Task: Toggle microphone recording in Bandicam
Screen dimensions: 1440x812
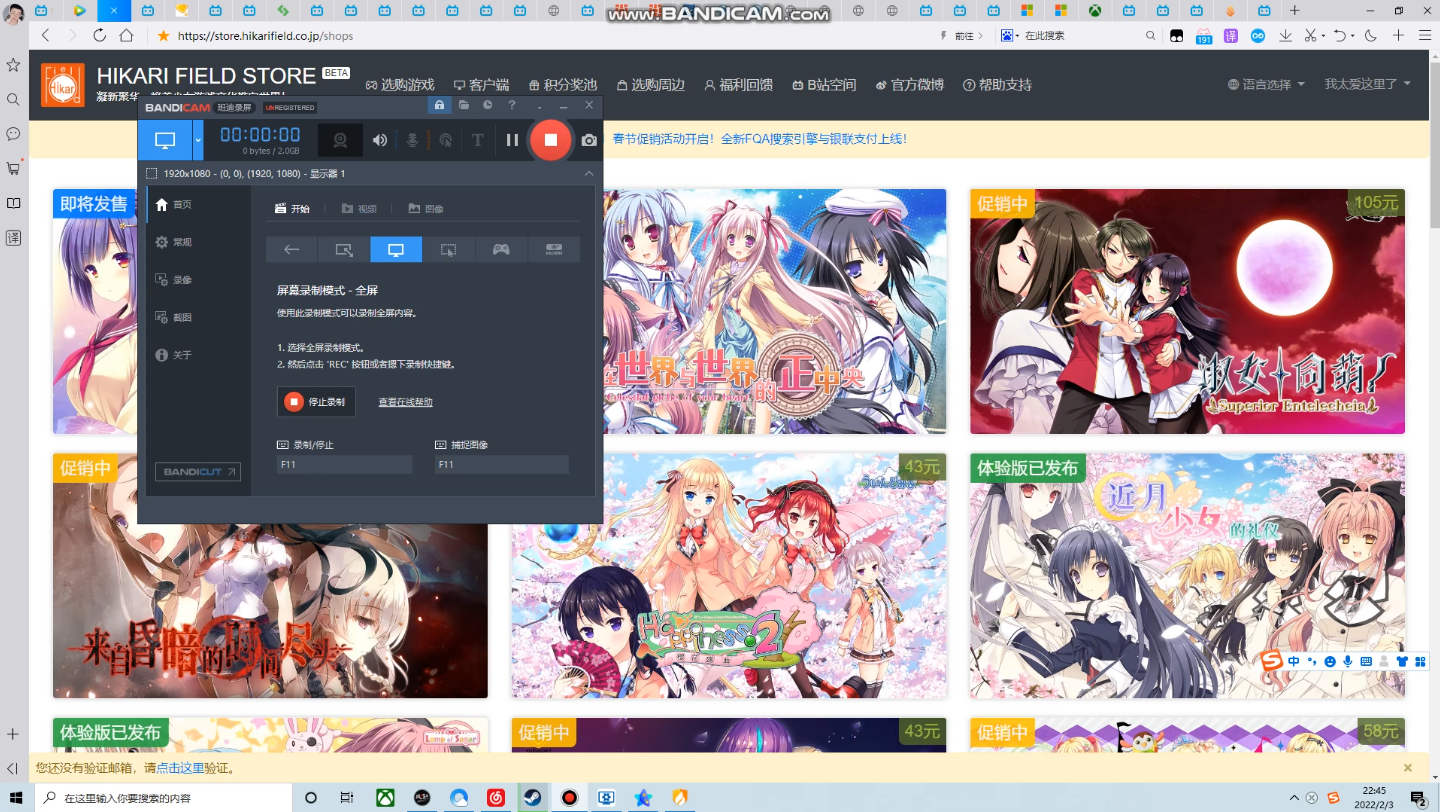Action: [x=412, y=140]
